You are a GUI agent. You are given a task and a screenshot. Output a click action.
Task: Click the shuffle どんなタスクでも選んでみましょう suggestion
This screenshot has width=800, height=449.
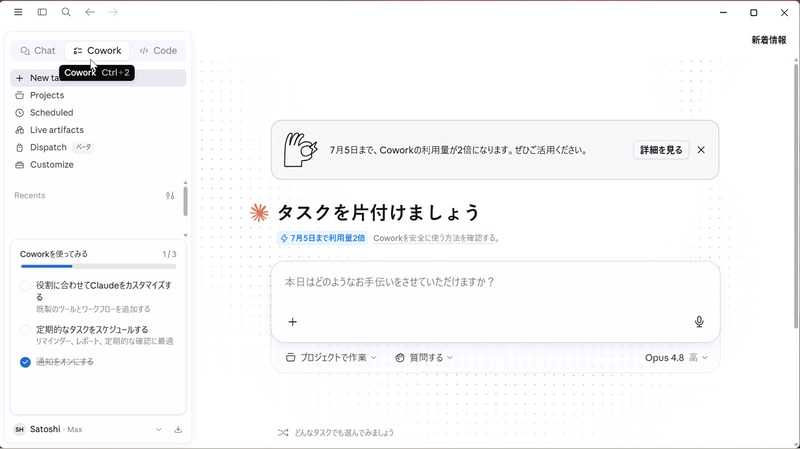click(336, 433)
